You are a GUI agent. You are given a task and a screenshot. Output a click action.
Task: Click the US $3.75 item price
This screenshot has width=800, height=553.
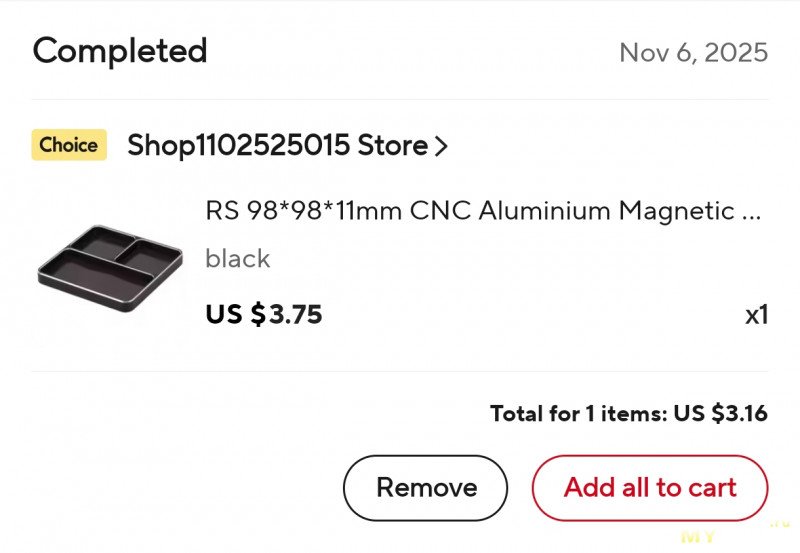click(264, 315)
